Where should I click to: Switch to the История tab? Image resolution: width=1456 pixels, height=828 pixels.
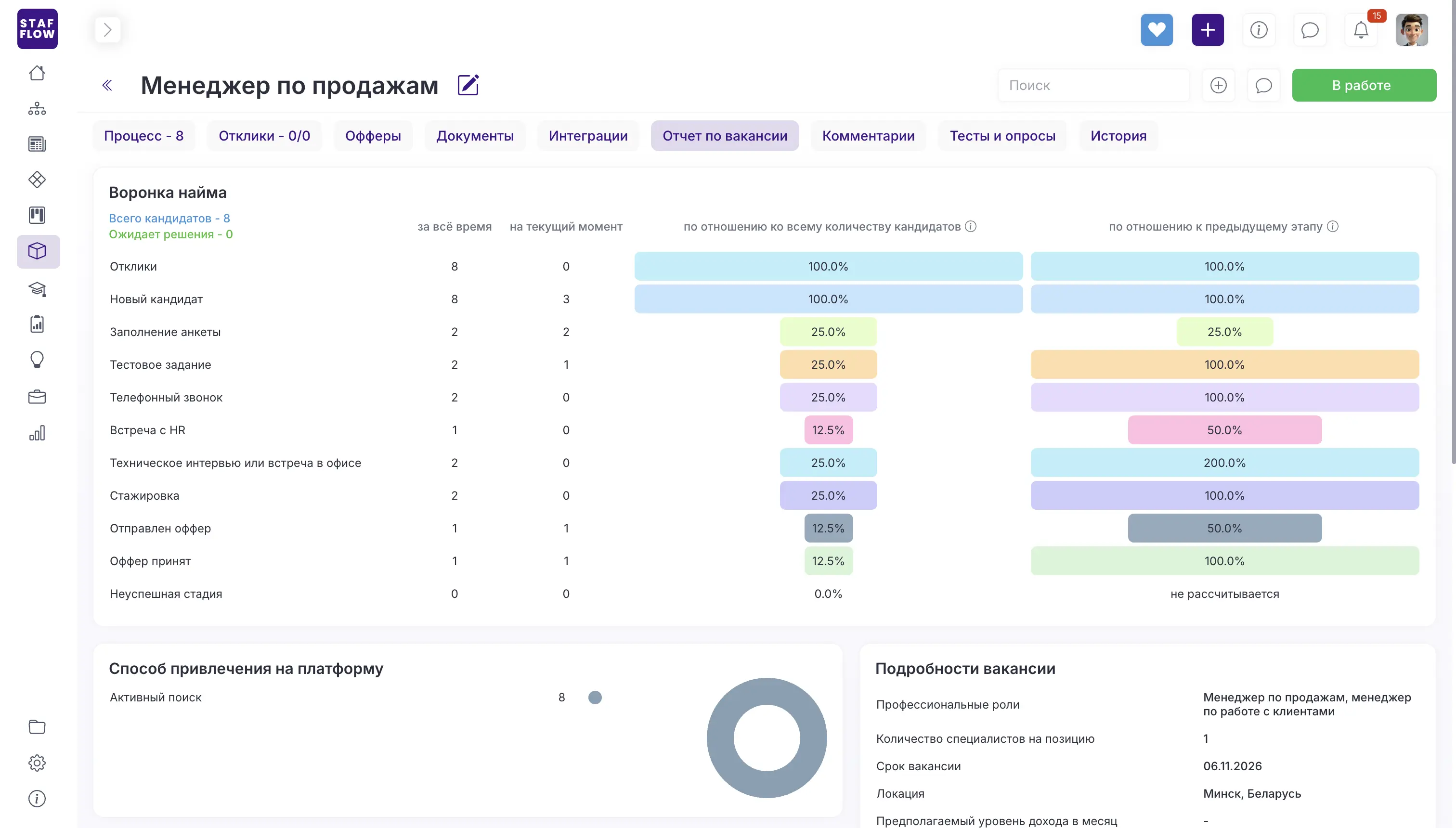coord(1118,136)
